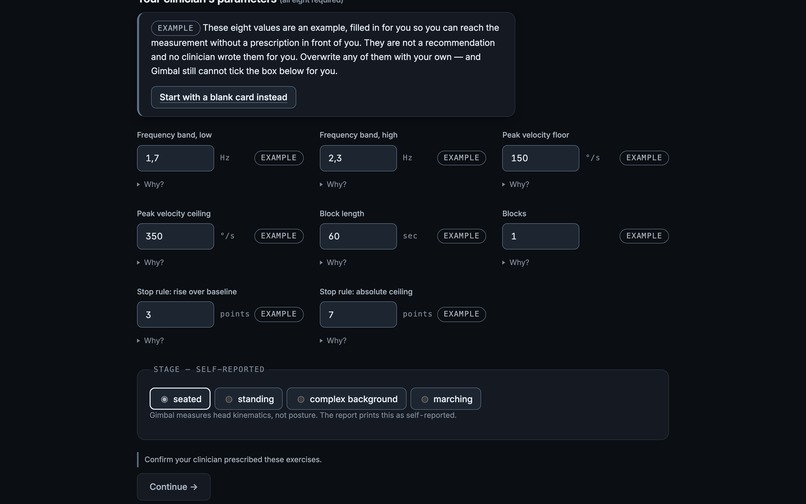Image resolution: width=806 pixels, height=504 pixels.
Task: Edit the Block length field
Action: tap(358, 236)
